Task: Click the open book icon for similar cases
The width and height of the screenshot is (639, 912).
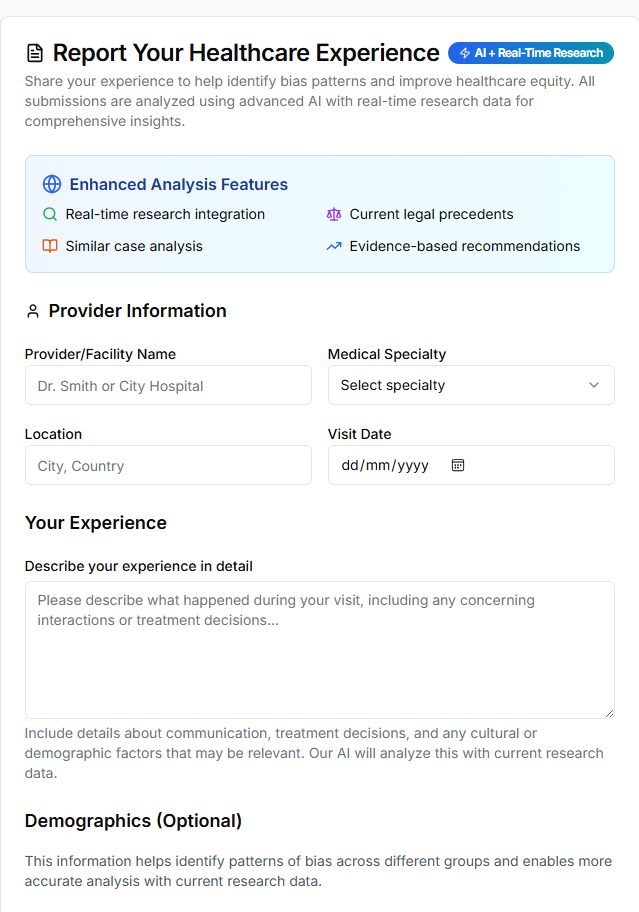Action: tap(50, 246)
